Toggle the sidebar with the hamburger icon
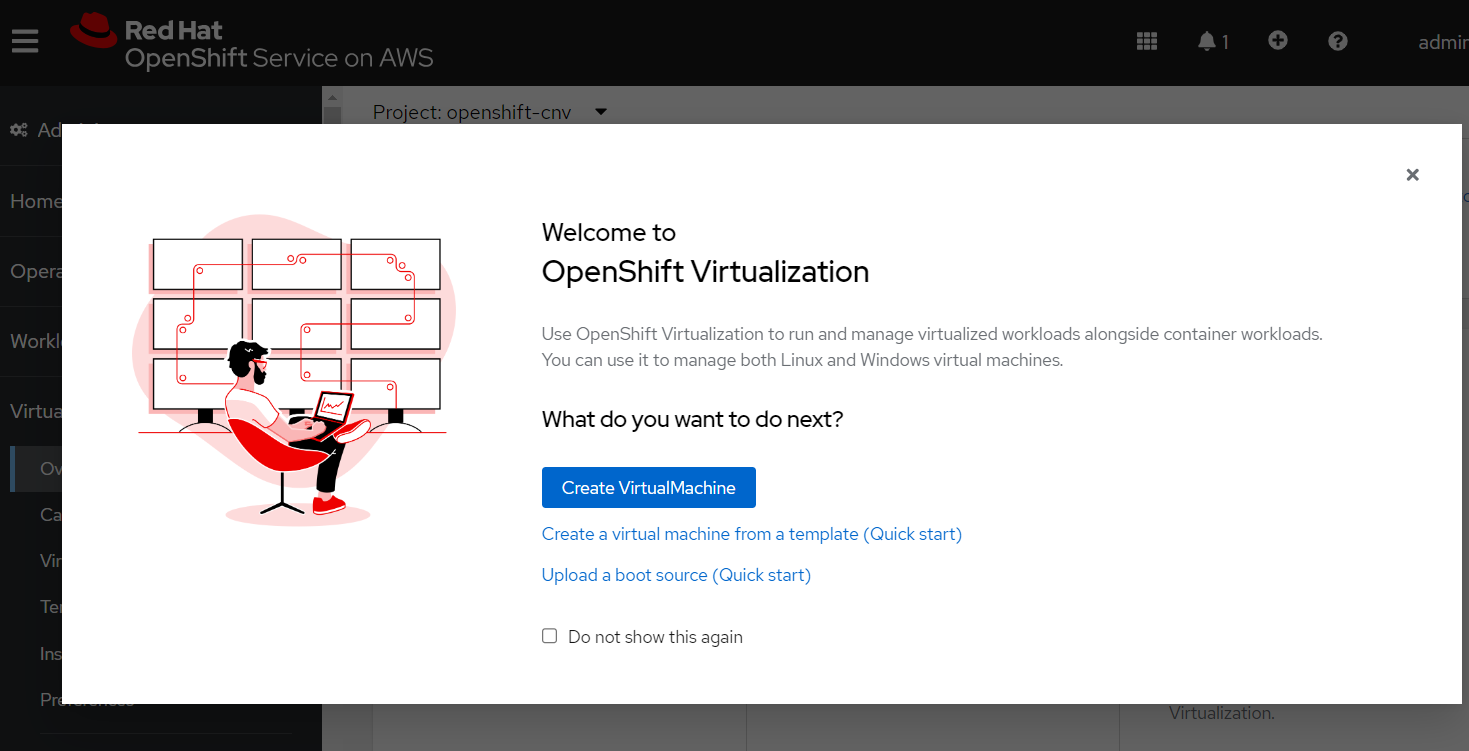 (26, 41)
